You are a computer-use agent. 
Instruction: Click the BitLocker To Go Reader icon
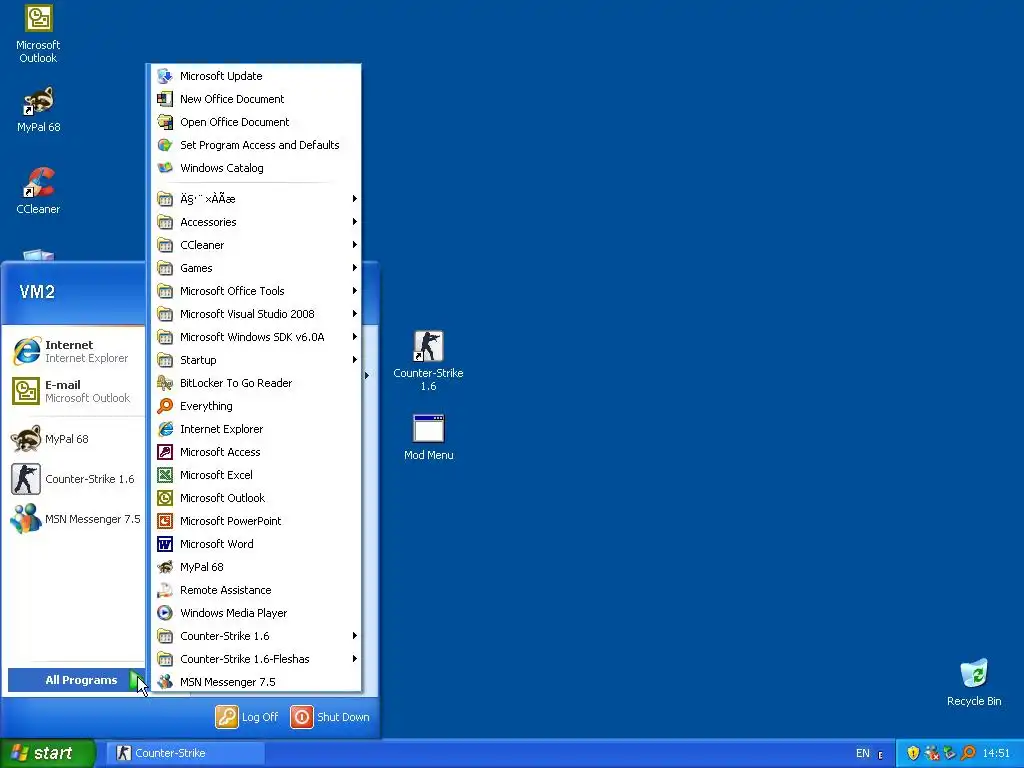coord(165,383)
